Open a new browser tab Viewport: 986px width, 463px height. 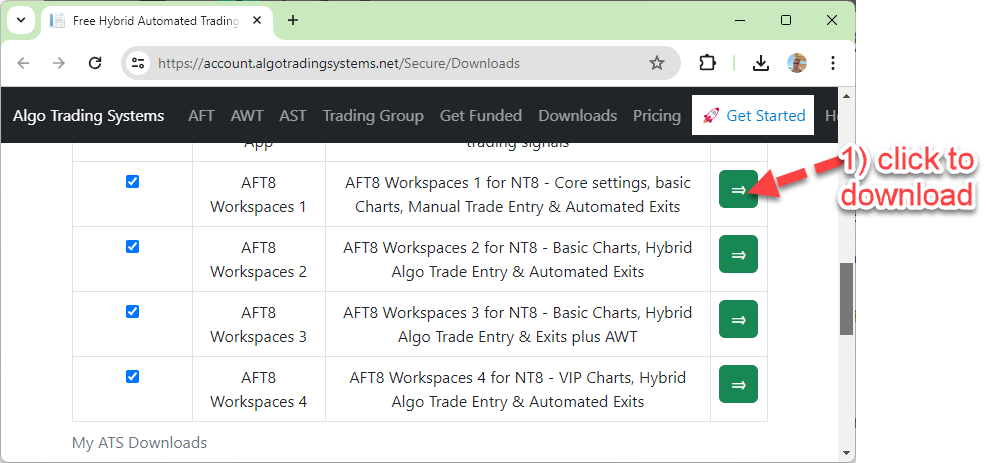coord(292,20)
